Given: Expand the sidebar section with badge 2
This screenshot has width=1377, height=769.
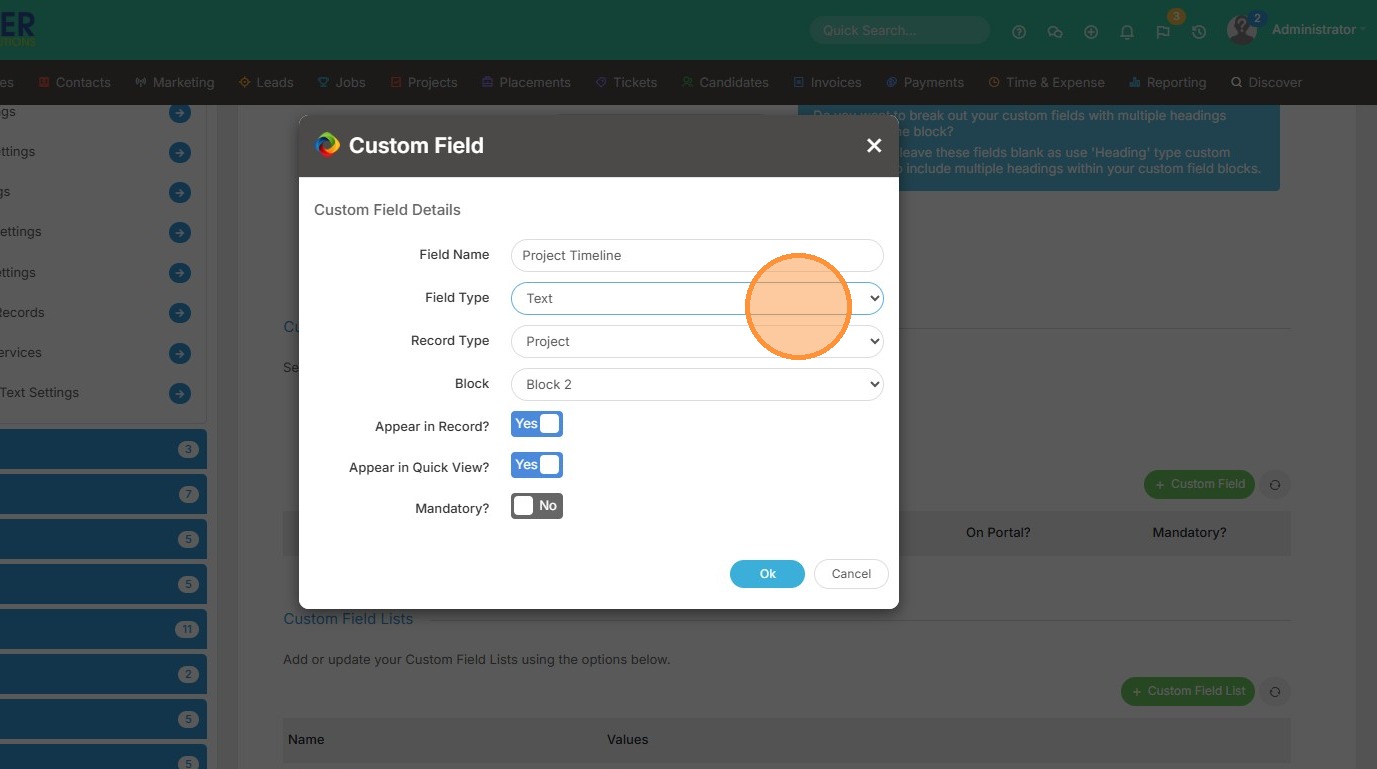Looking at the screenshot, I should [103, 674].
